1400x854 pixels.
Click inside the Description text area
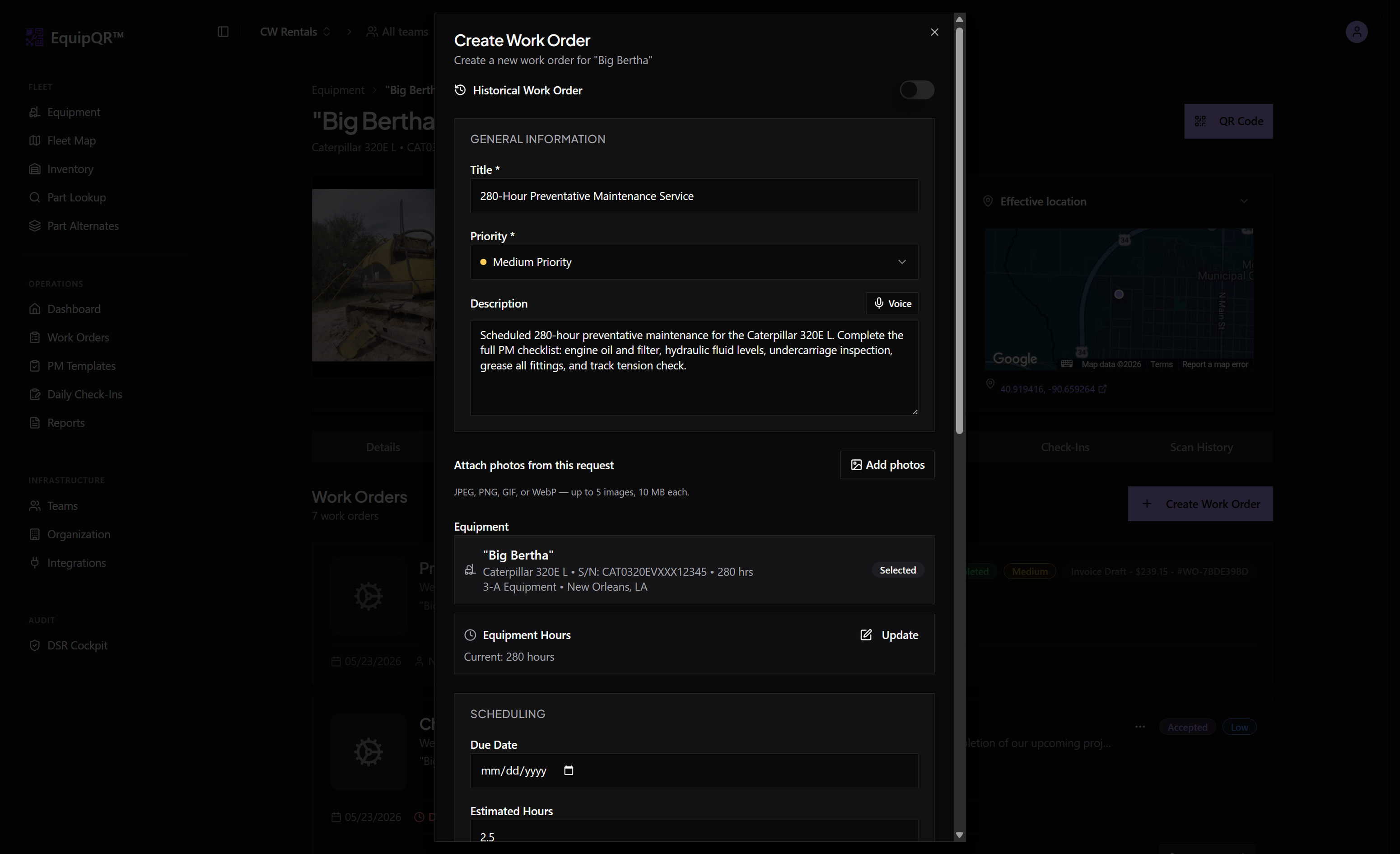[x=694, y=368]
